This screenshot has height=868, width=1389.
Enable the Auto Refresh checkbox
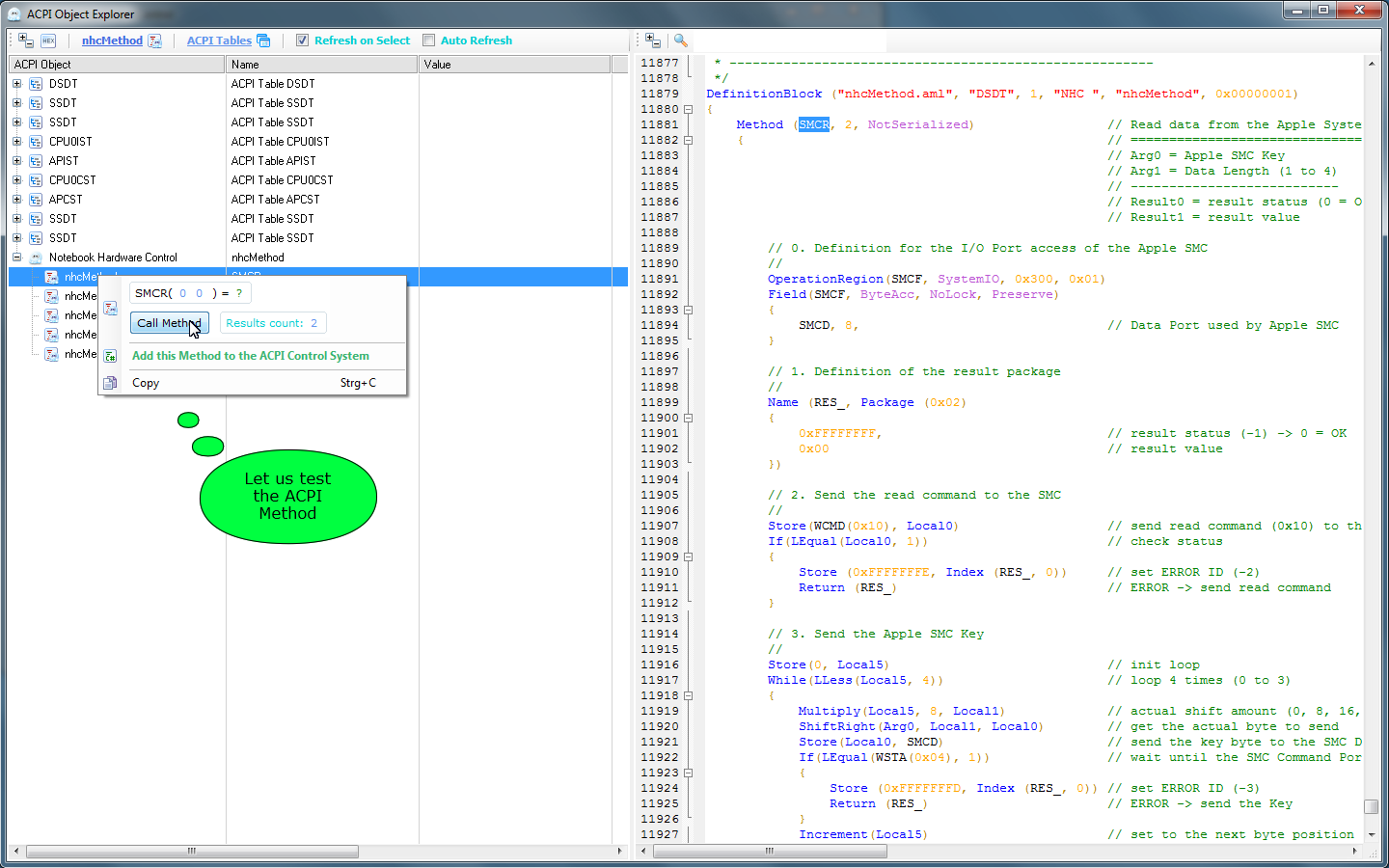pos(429,41)
